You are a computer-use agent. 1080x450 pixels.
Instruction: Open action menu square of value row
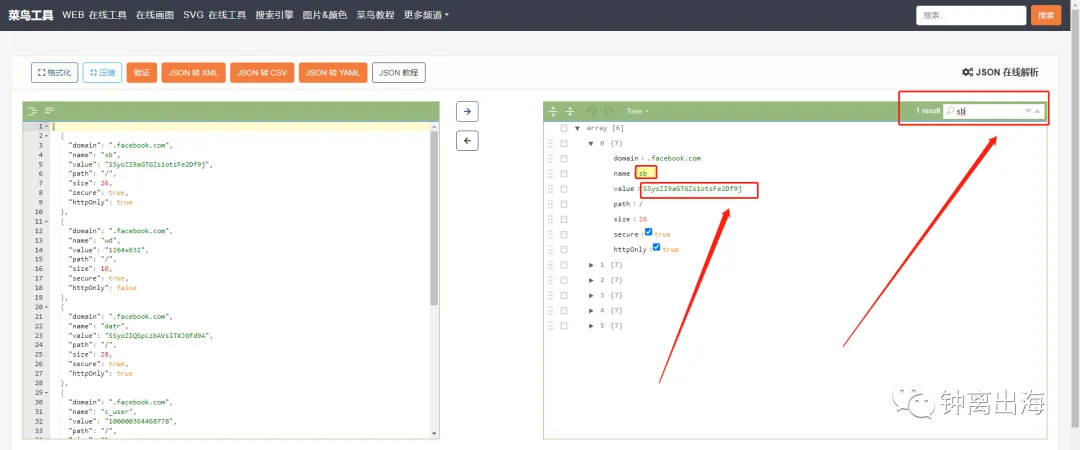[x=564, y=189]
